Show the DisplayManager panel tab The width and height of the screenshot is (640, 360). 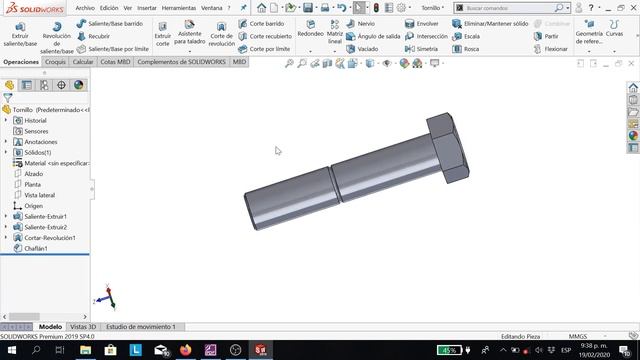tap(78, 85)
